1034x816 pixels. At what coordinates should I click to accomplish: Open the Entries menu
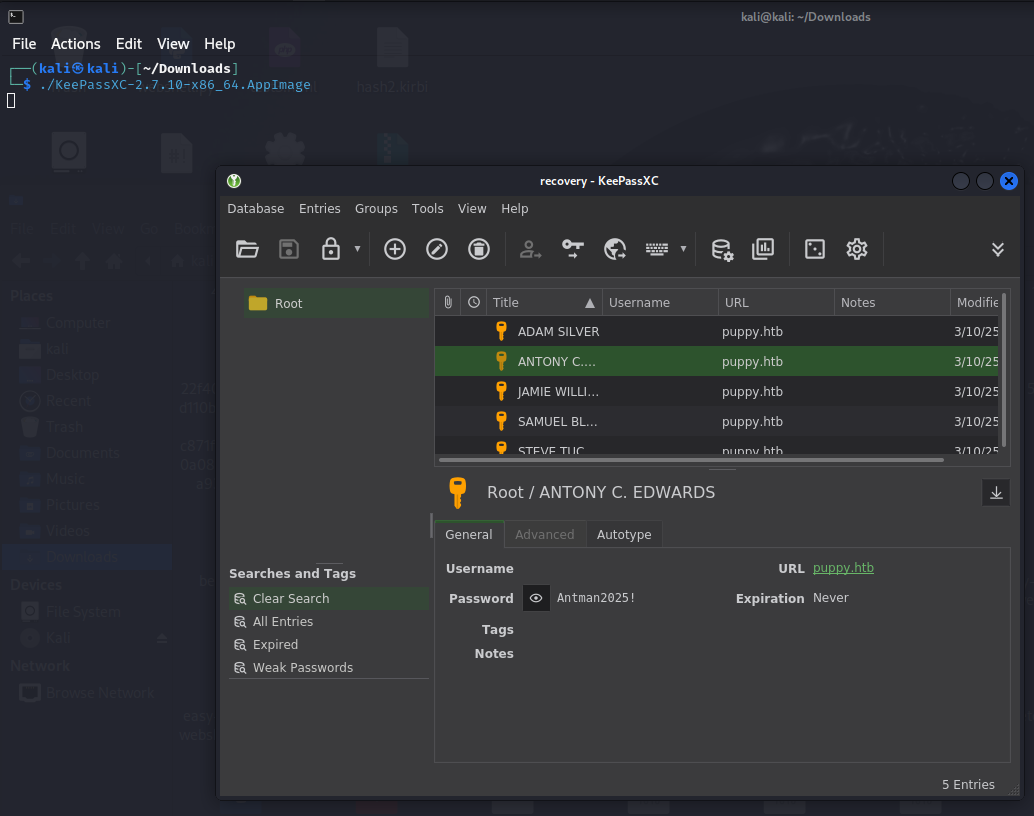point(320,209)
